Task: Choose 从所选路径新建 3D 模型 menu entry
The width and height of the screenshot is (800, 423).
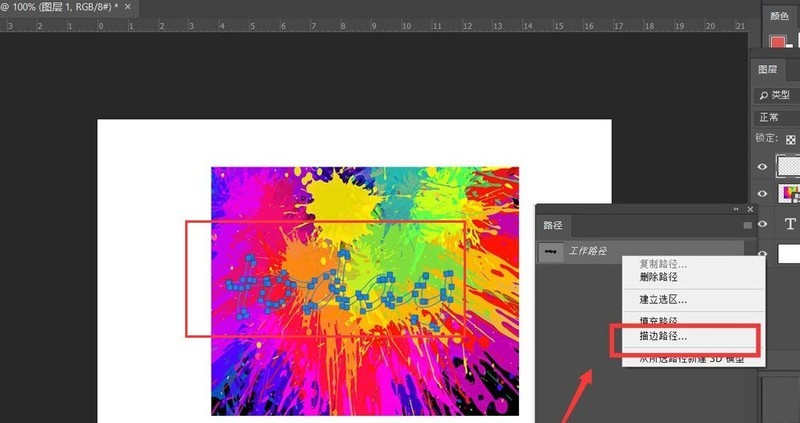Action: (x=692, y=359)
